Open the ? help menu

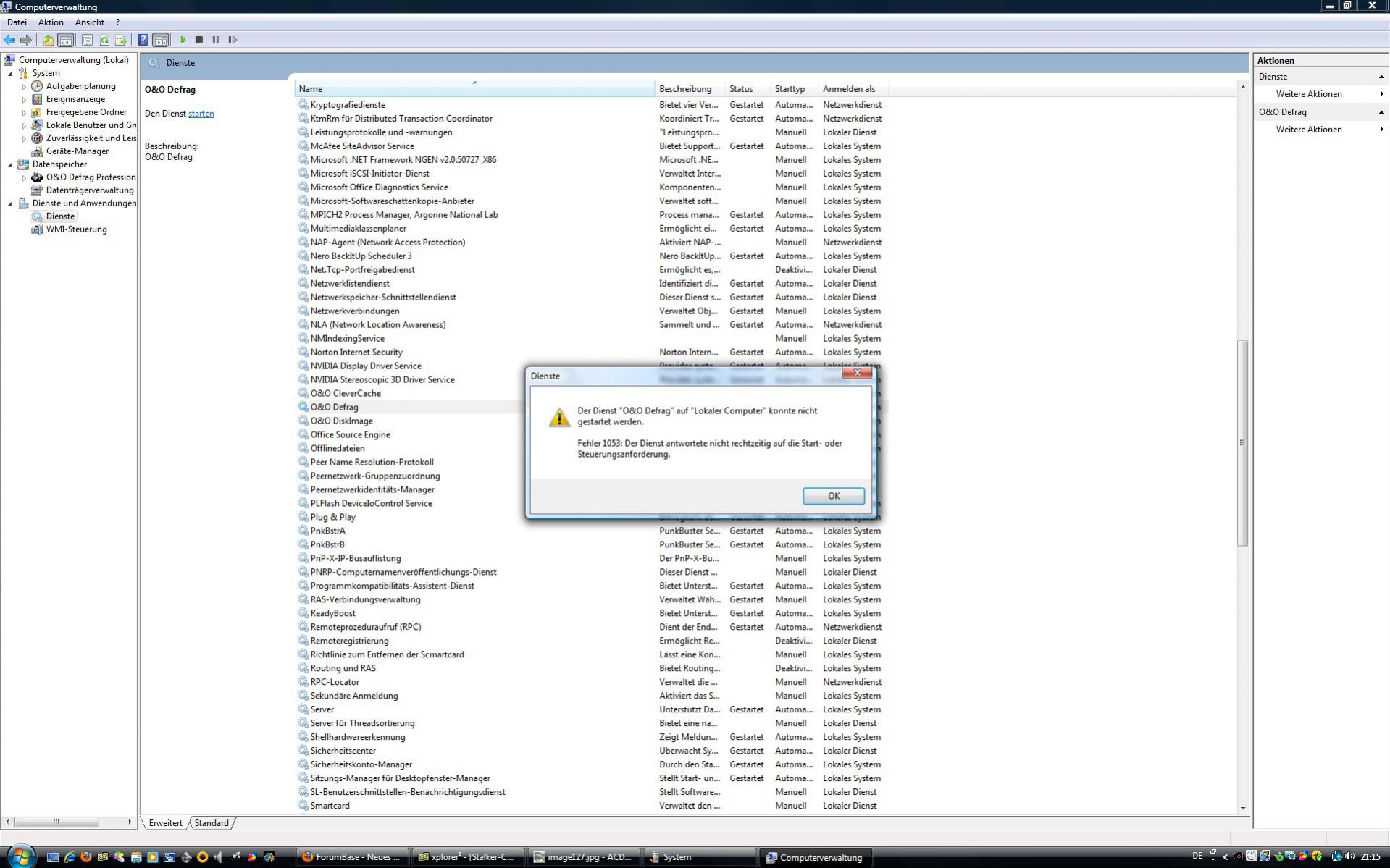[x=117, y=22]
